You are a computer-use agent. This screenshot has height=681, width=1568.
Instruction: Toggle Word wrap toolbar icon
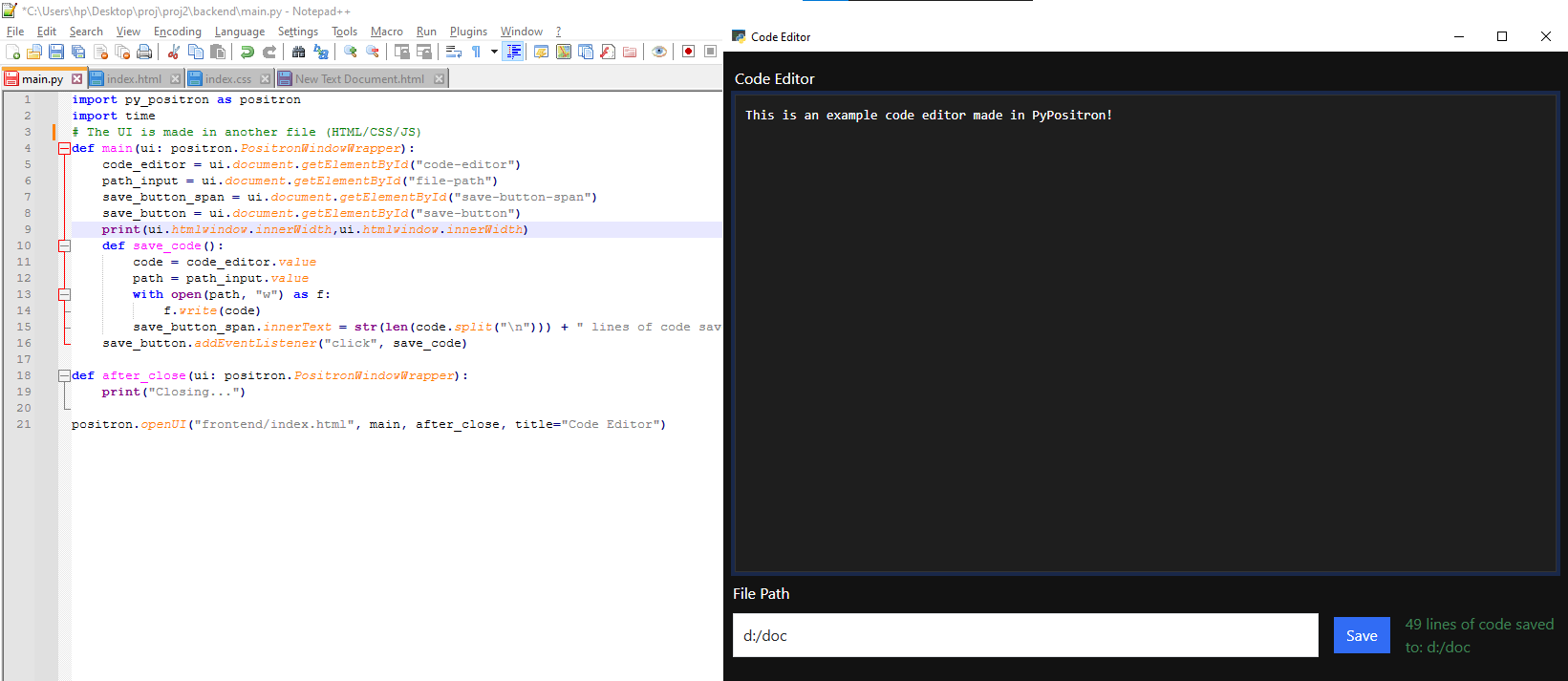453,52
